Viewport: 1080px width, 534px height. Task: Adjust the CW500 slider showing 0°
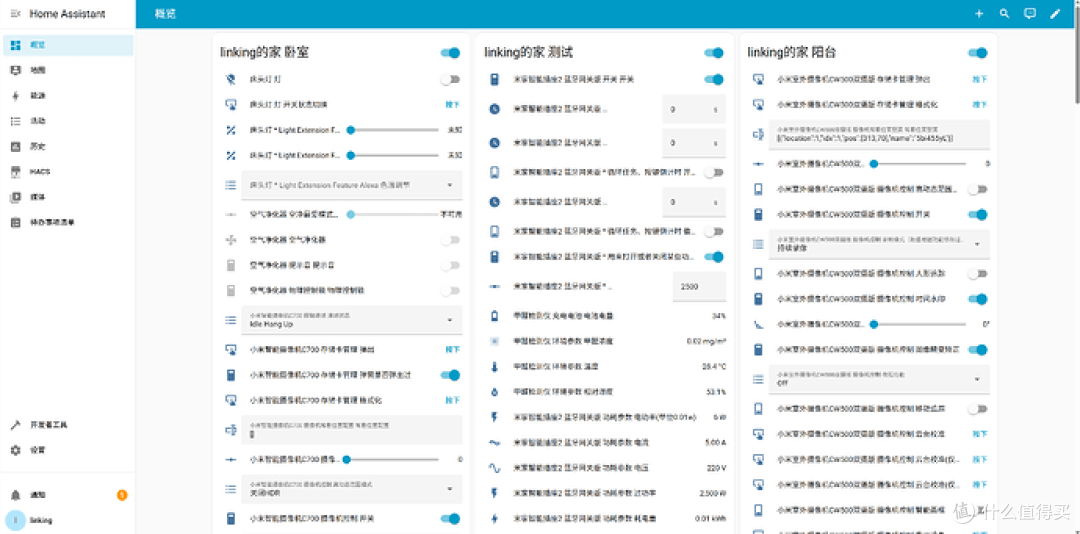click(918, 324)
